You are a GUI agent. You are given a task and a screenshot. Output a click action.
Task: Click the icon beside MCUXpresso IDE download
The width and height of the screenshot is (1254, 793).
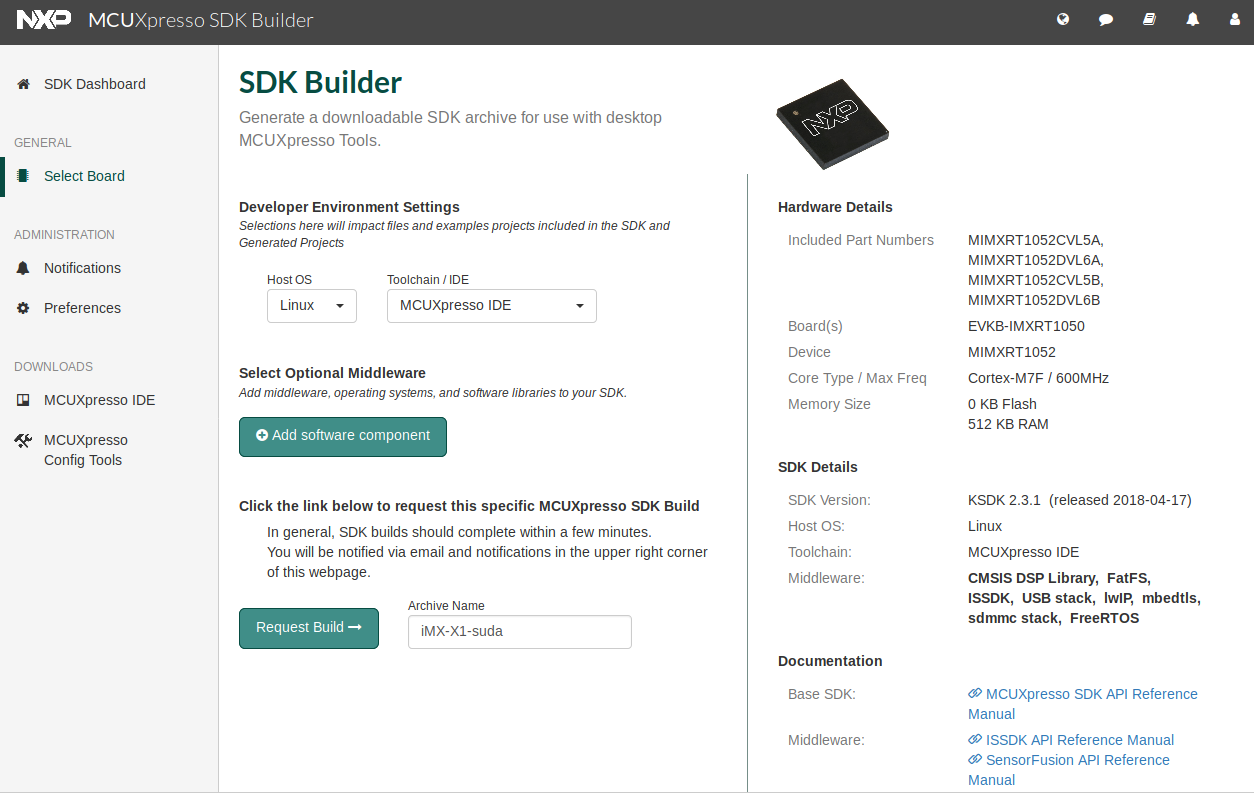[x=23, y=400]
